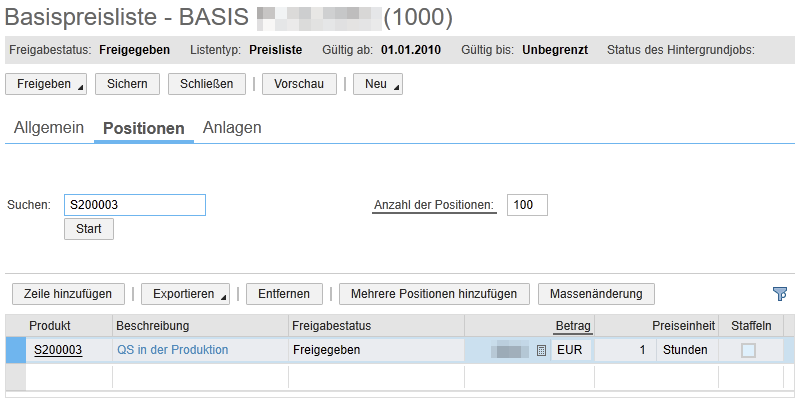Viewport: 803px width, 402px height.
Task: Add a row with Zeile hinzufügen
Action: [68, 294]
